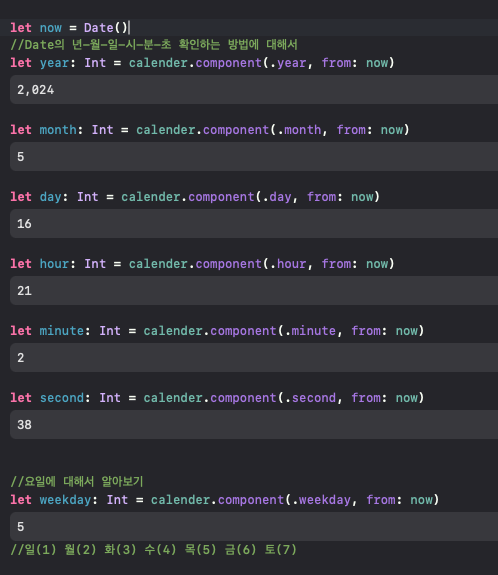Image resolution: width=498 pixels, height=575 pixels.
Task: Click the '.month' argument in component call
Action: 299,130
